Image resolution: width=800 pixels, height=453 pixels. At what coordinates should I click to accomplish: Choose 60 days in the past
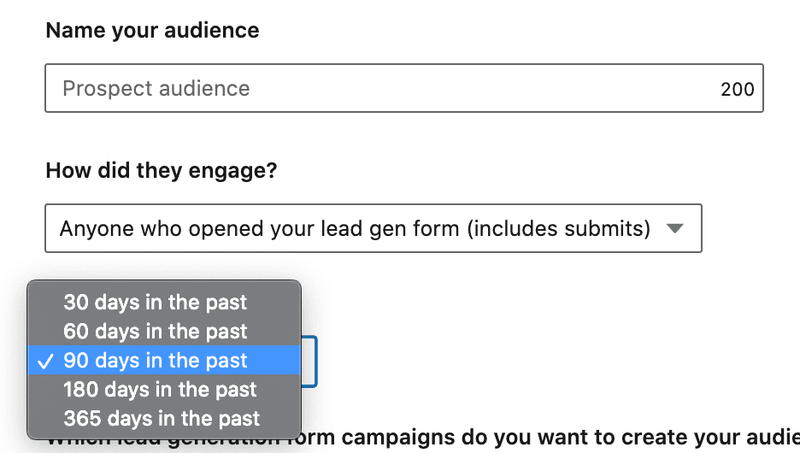[155, 331]
